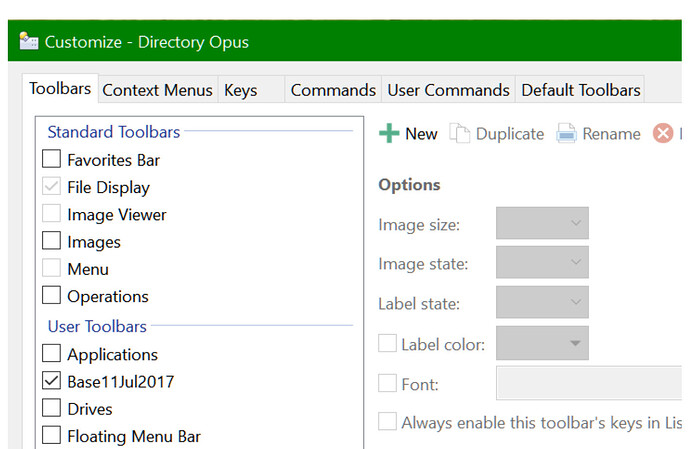
Task: Open the Keys tab
Action: 251,90
